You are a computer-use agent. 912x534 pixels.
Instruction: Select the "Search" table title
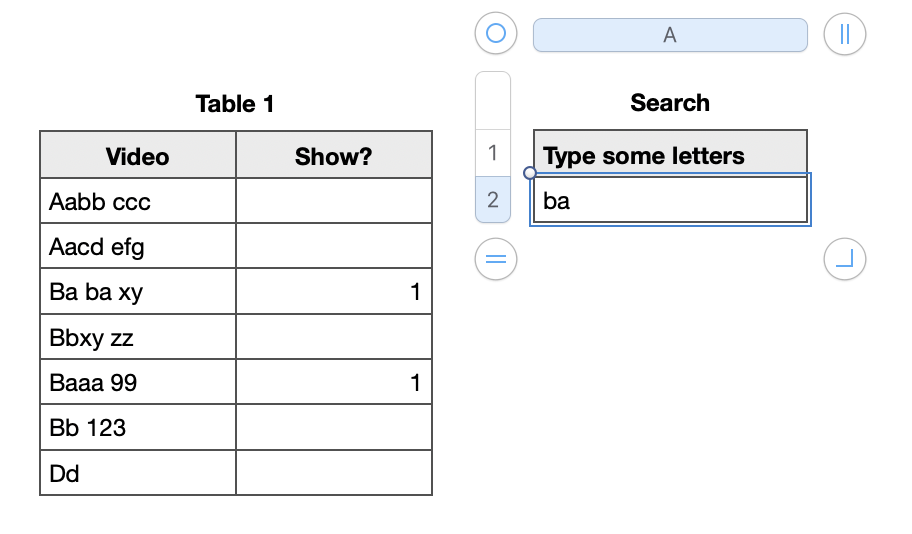pyautogui.click(x=670, y=103)
